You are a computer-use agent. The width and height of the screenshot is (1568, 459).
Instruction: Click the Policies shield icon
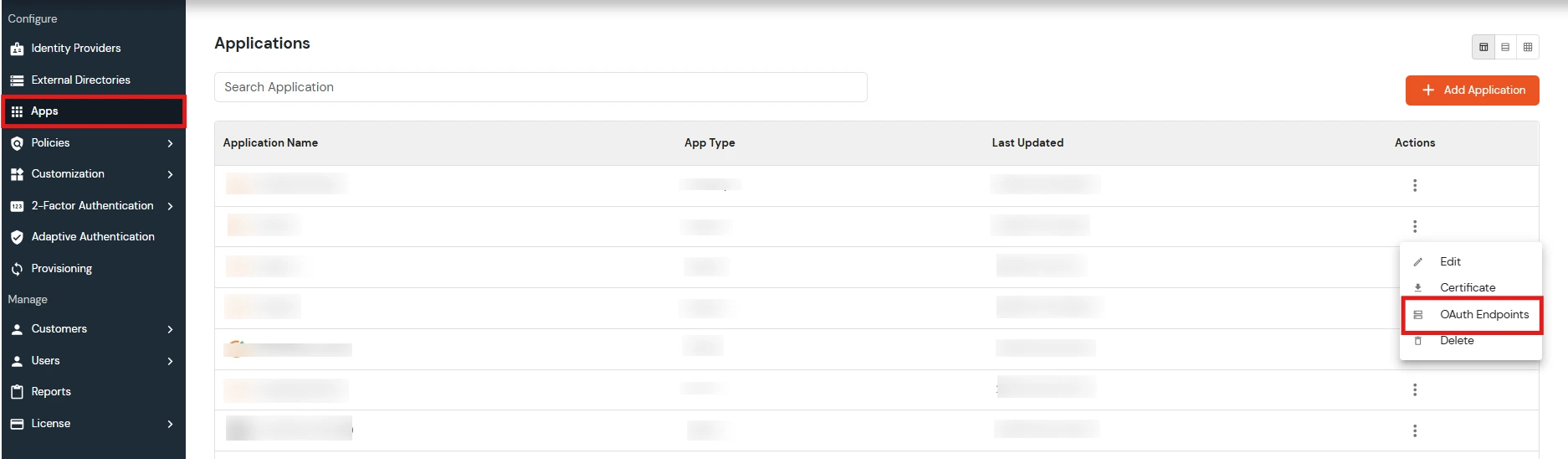[x=17, y=143]
